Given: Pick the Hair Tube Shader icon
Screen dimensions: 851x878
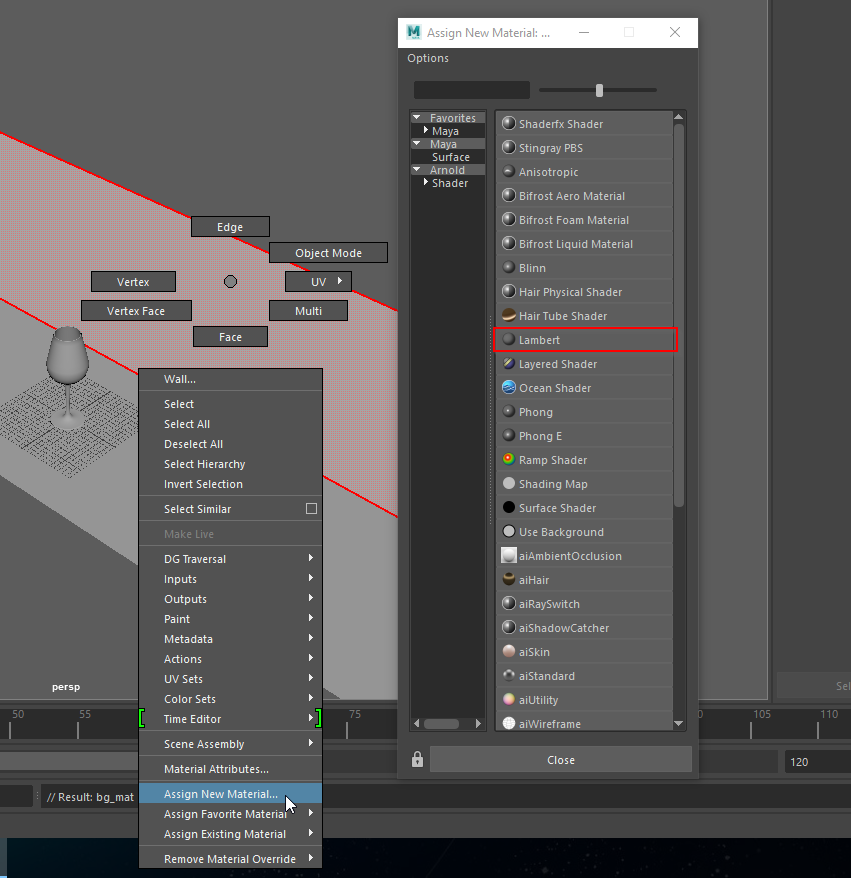Looking at the screenshot, I should tap(508, 316).
